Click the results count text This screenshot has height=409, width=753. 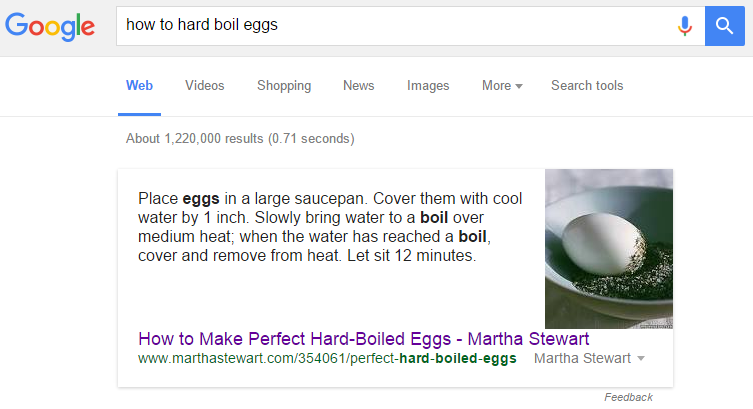240,139
